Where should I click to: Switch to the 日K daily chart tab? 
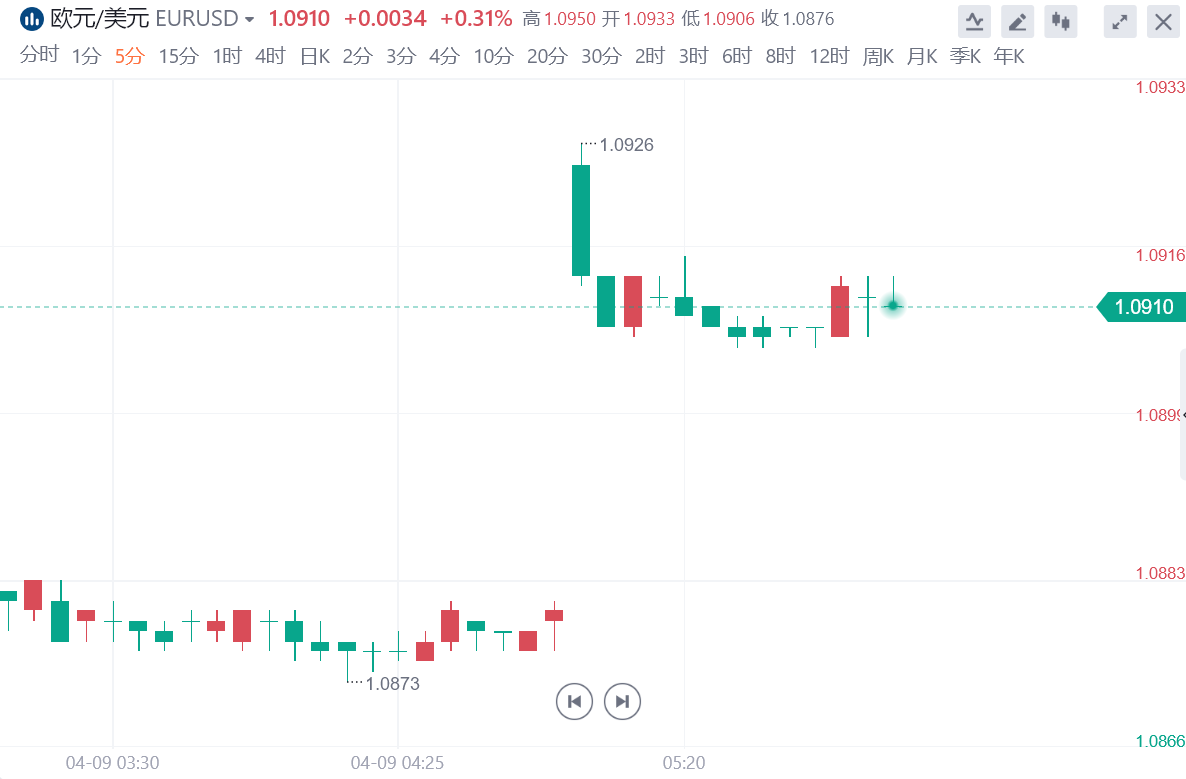[314, 56]
